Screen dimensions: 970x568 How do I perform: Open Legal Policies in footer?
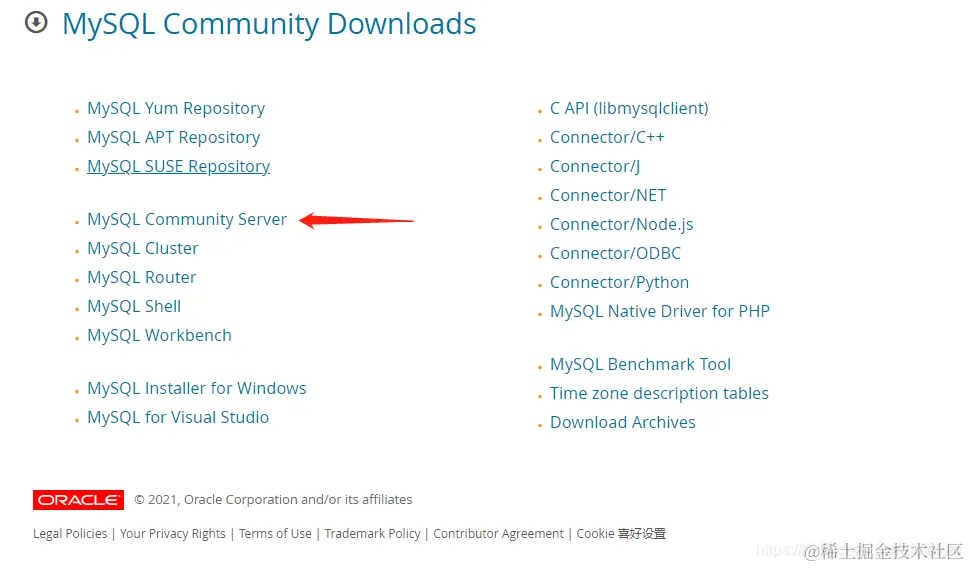pos(70,533)
